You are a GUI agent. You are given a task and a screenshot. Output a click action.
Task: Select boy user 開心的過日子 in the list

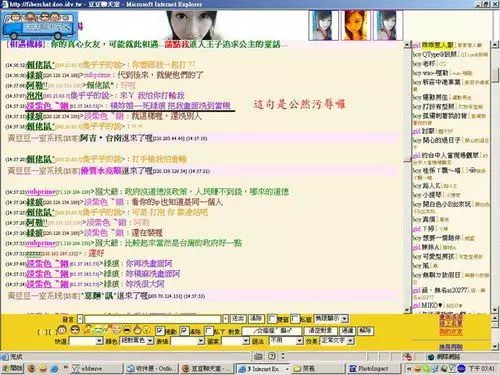[x=441, y=140]
